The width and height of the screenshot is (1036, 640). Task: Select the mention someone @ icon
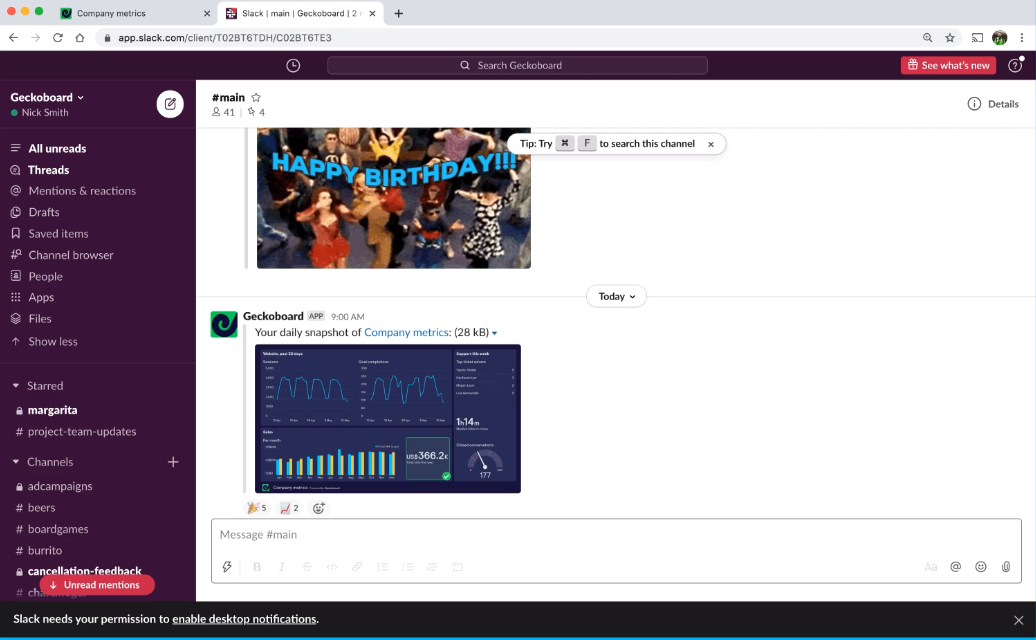click(955, 567)
